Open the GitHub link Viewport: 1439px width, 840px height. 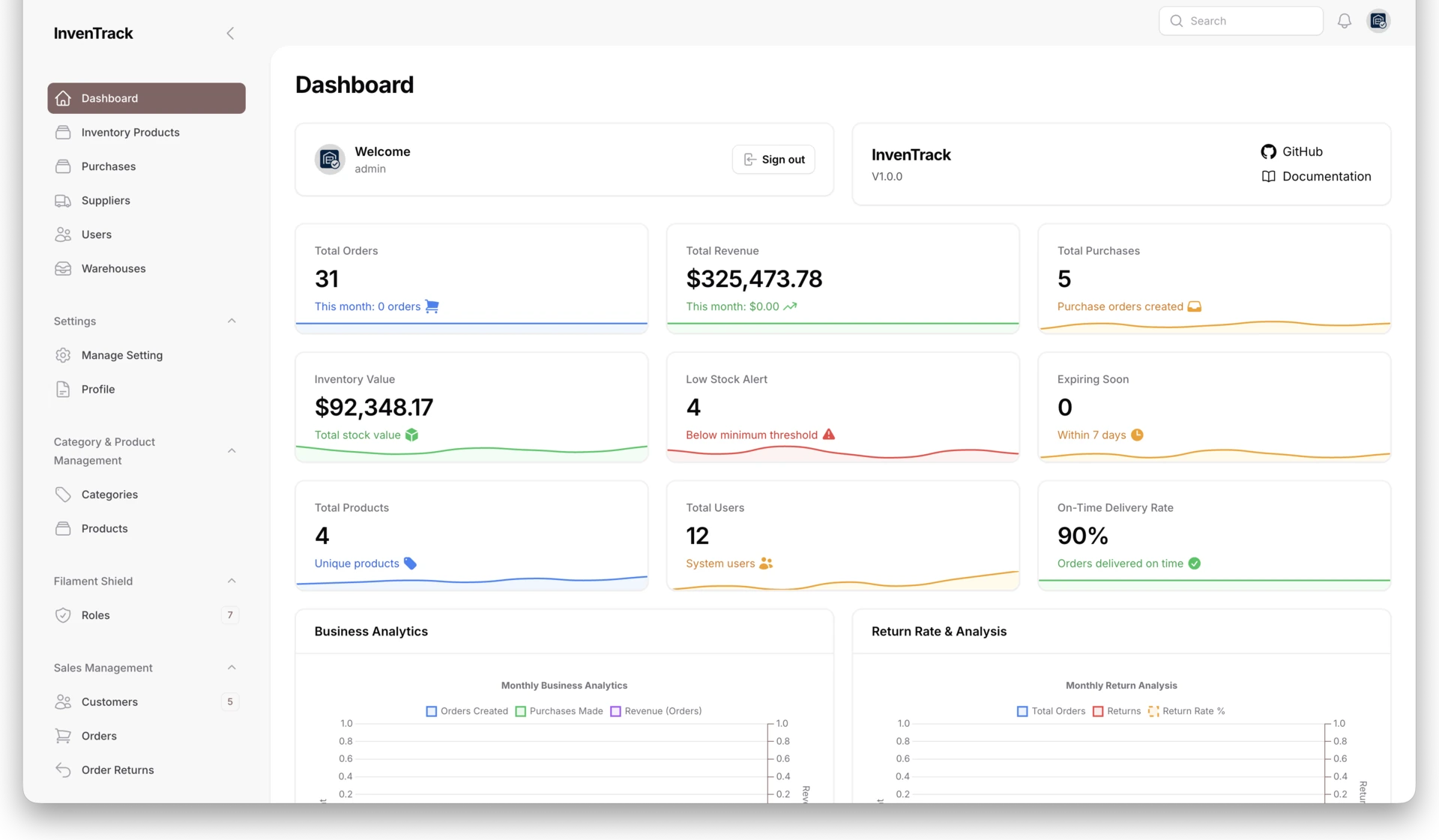point(1292,151)
